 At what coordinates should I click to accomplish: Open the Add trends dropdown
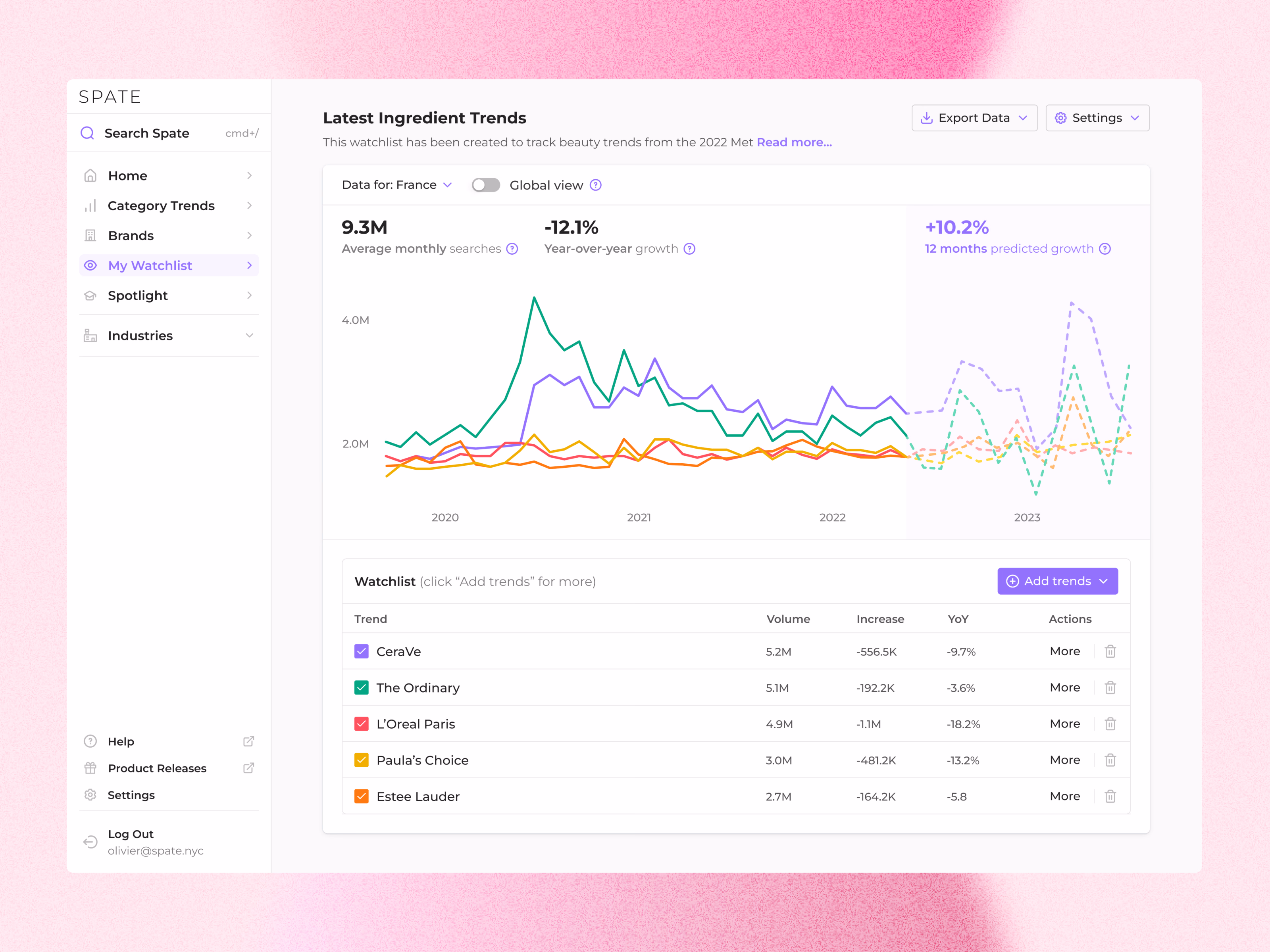(1058, 581)
